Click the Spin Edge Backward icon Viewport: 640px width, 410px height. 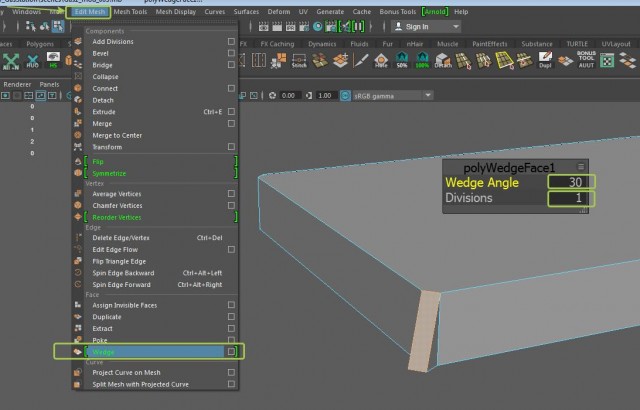coord(78,273)
